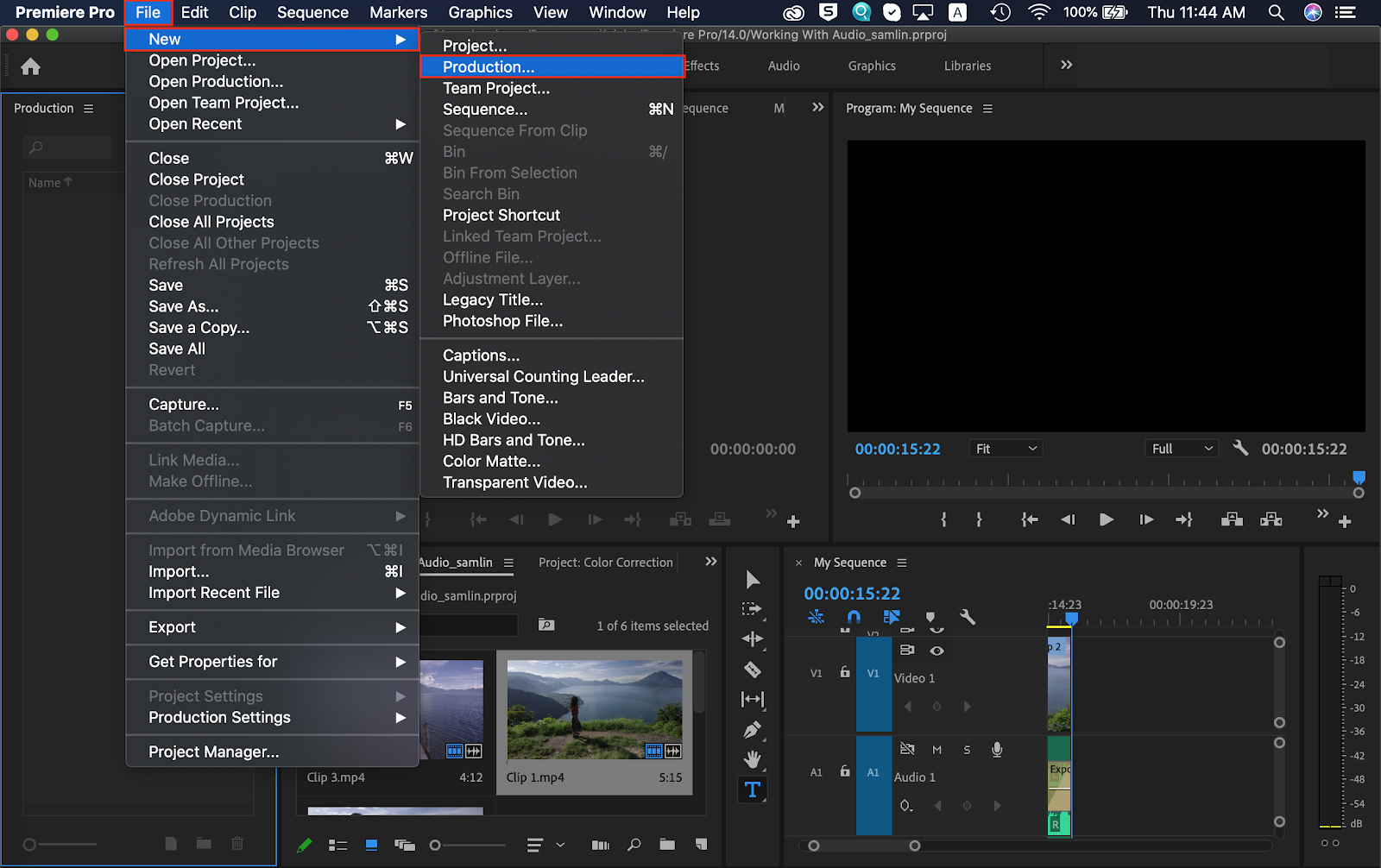Click Automate to Sequence in the Project panel

tap(601, 846)
